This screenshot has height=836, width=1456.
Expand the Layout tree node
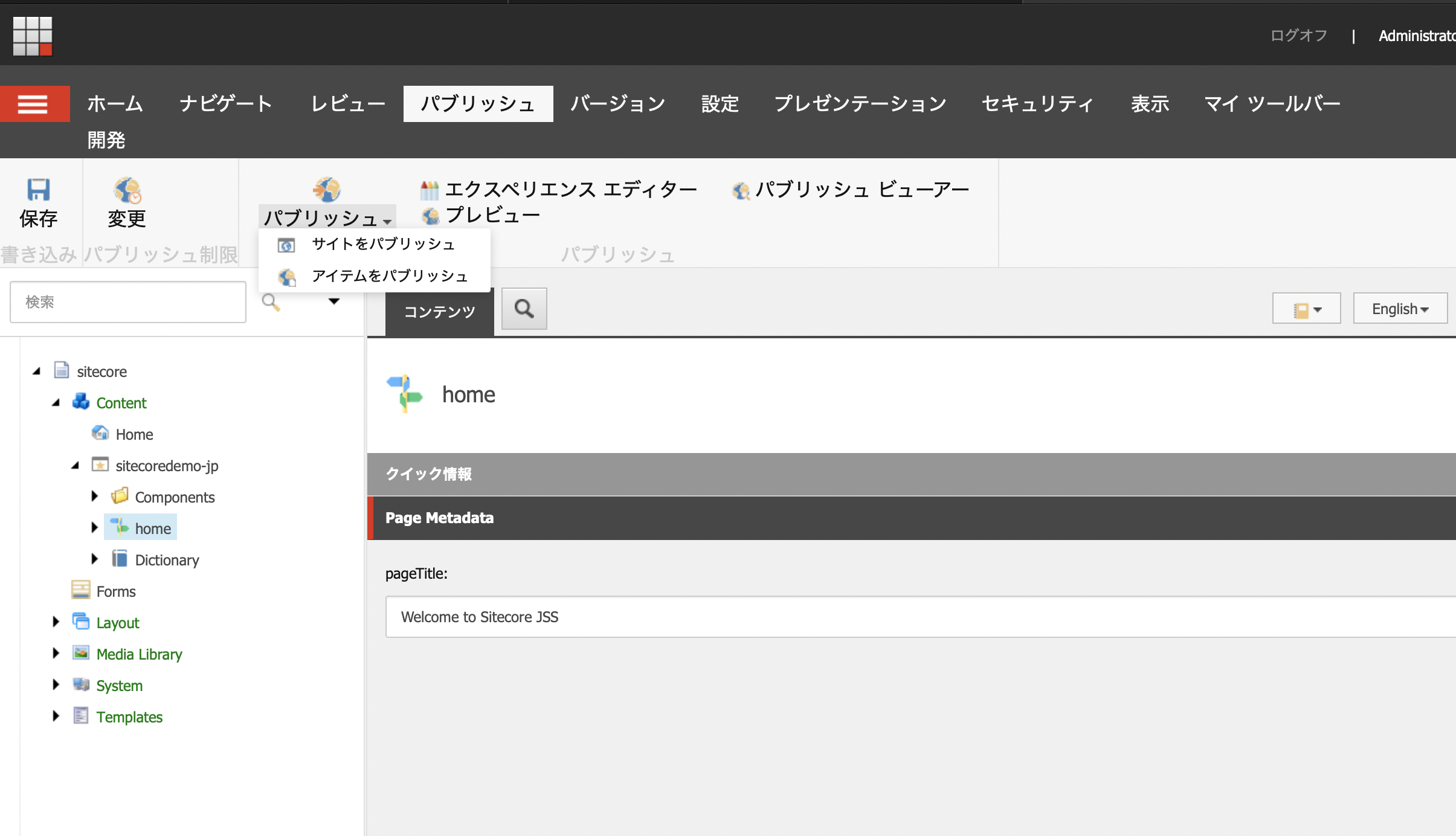tap(56, 622)
